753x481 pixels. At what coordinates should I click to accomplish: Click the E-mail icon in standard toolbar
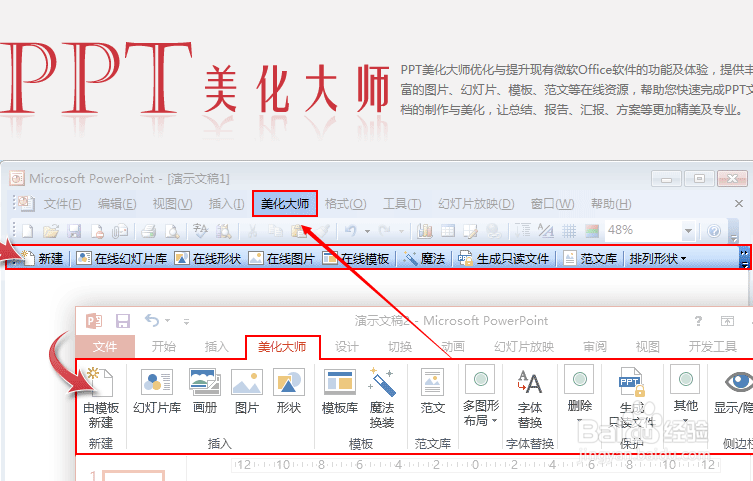click(x=120, y=231)
